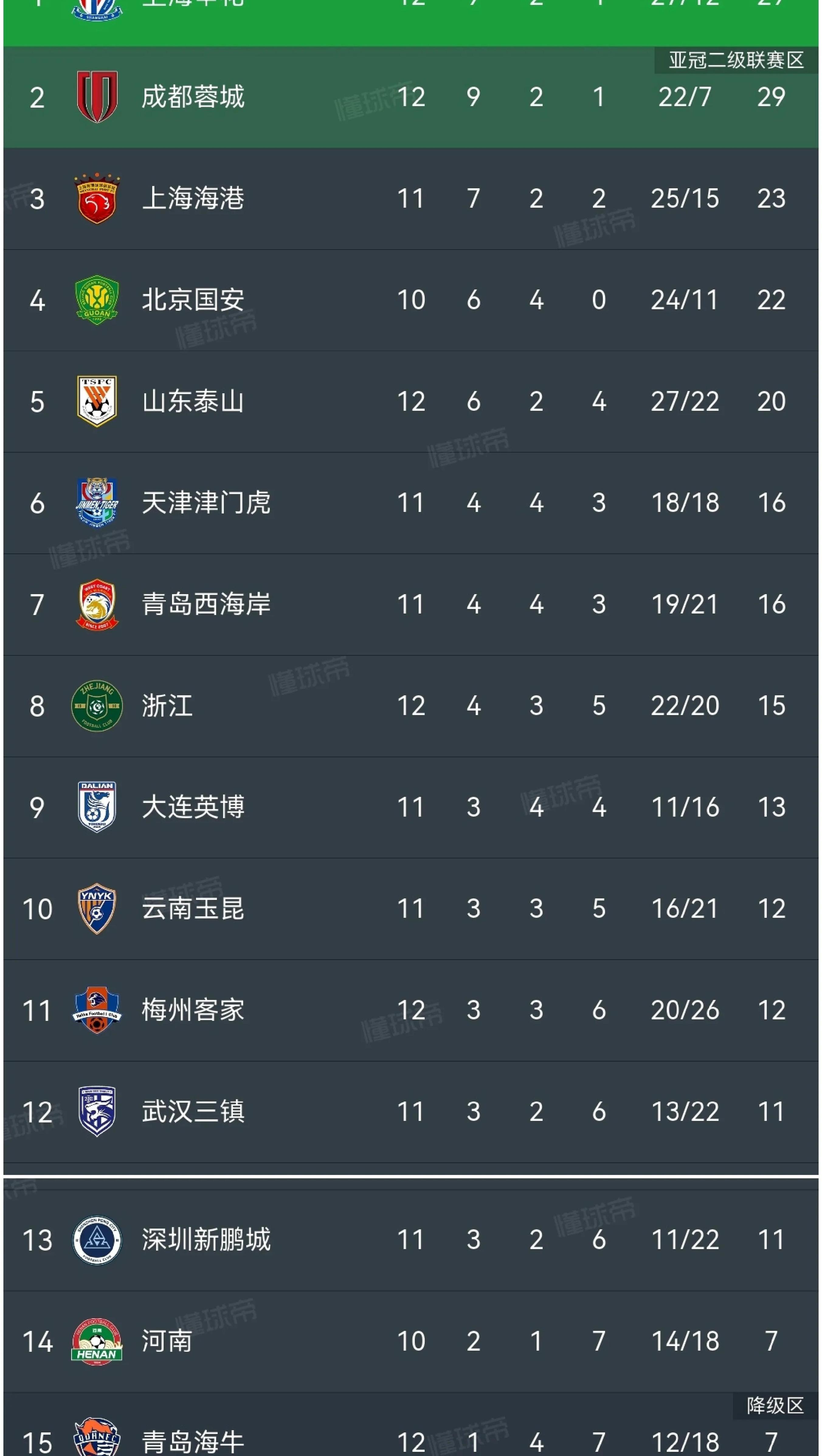This screenshot has width=822, height=1456.
Task: Open the Meizhou Hakka club logo
Action: [97, 1010]
